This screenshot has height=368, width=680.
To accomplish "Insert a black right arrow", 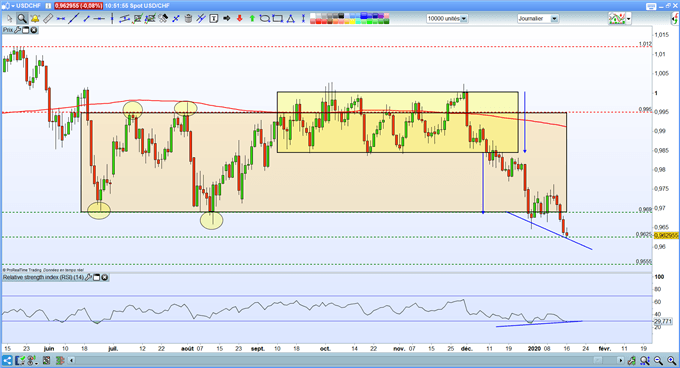I will (226, 19).
